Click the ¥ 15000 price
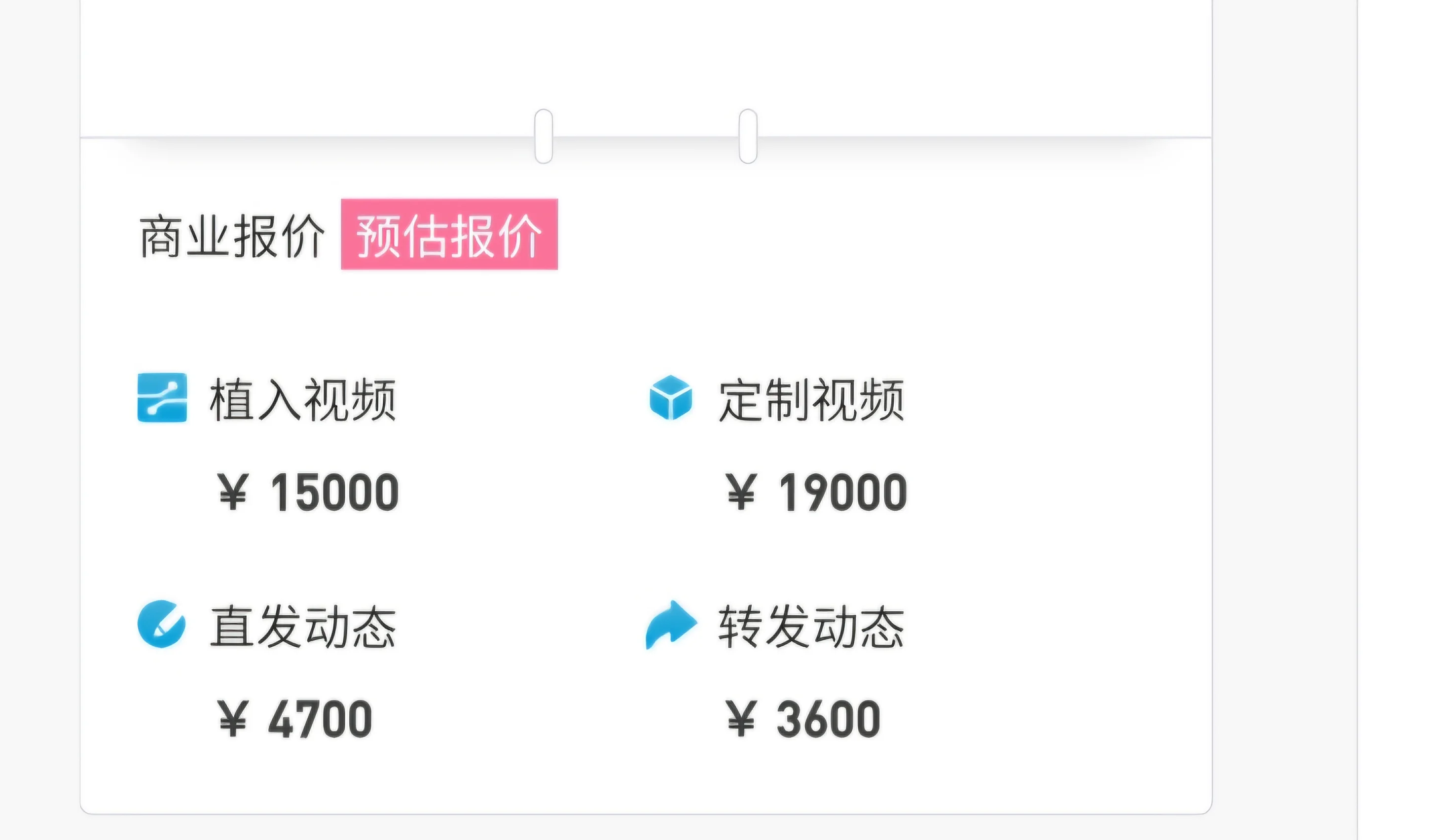The image size is (1454, 840). pos(309,492)
